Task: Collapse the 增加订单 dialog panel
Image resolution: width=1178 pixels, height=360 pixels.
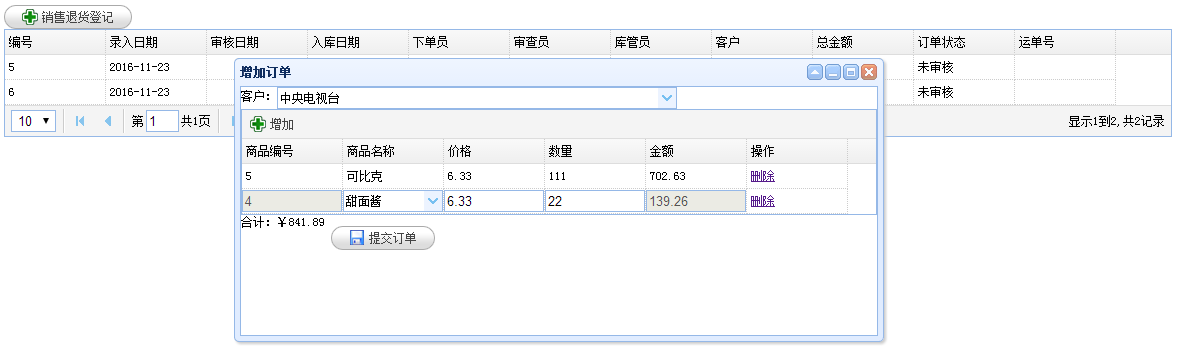Action: (815, 72)
